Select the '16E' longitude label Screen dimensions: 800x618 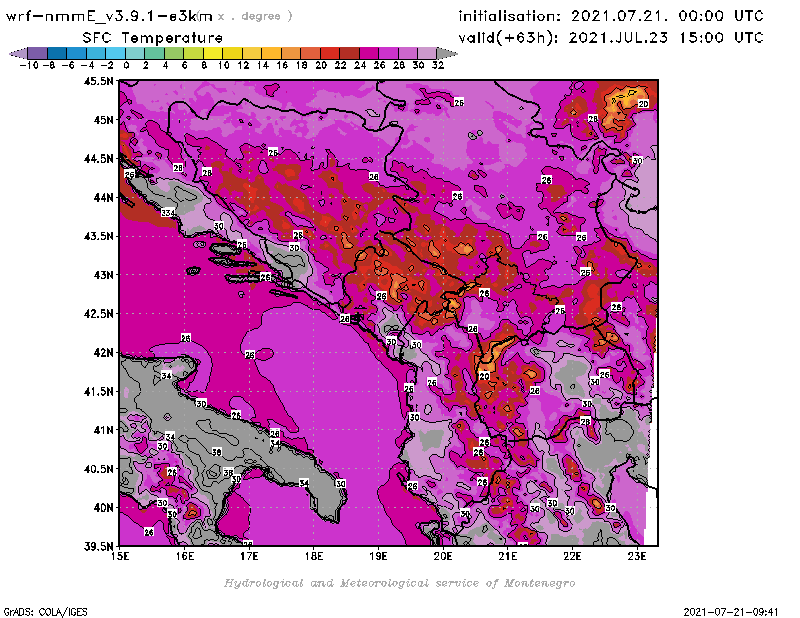point(185,556)
